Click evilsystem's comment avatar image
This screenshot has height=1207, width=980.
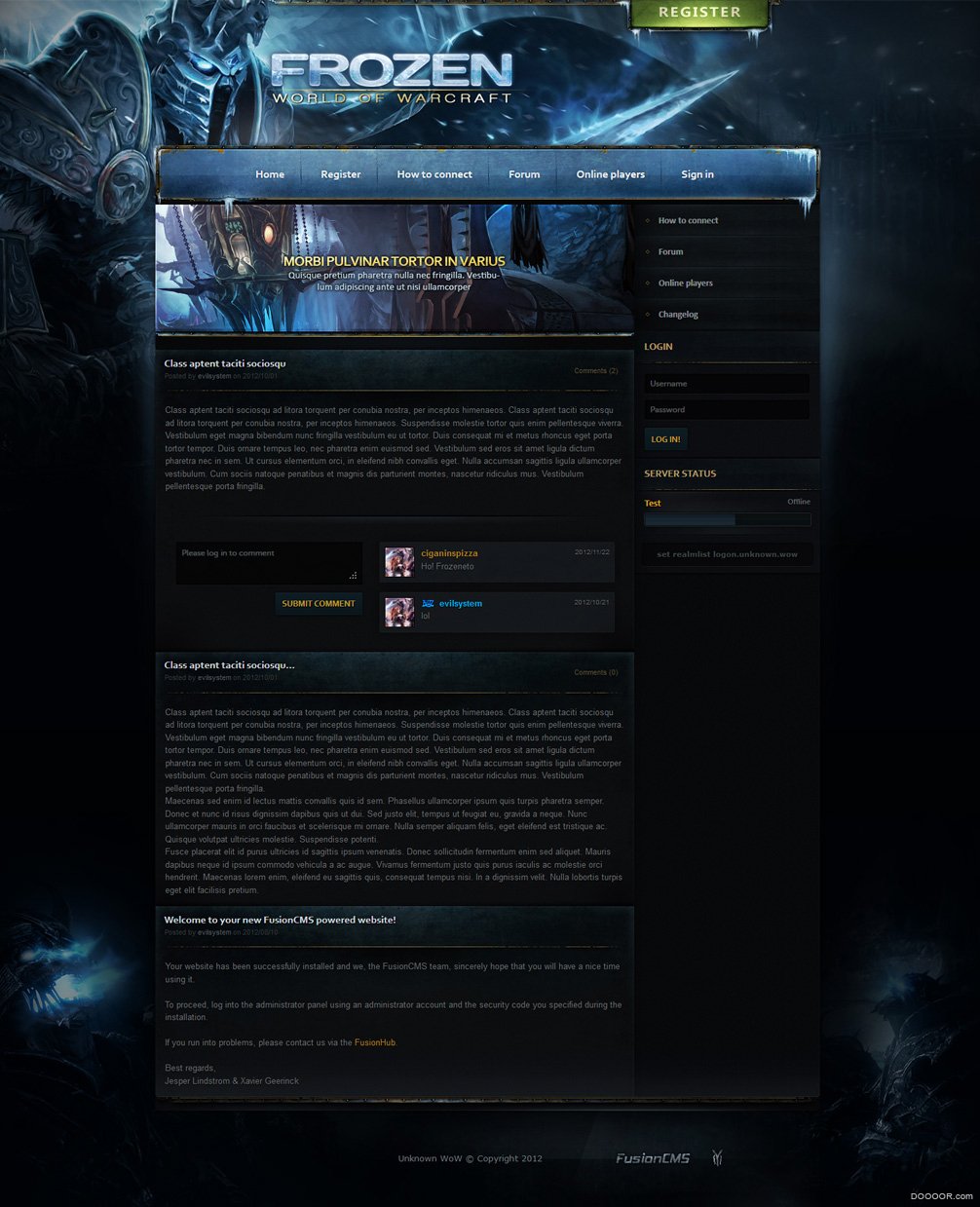[399, 612]
